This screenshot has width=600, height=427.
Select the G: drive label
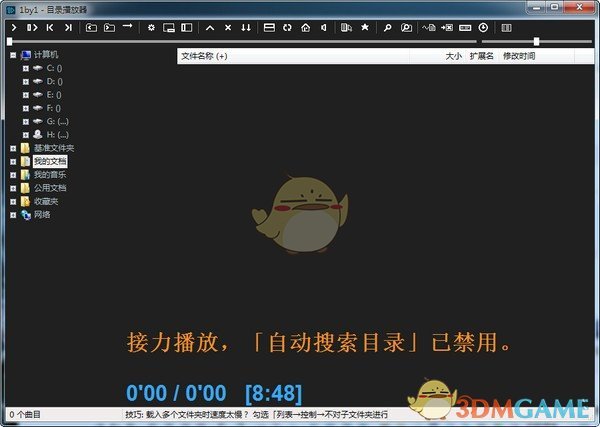(x=58, y=122)
